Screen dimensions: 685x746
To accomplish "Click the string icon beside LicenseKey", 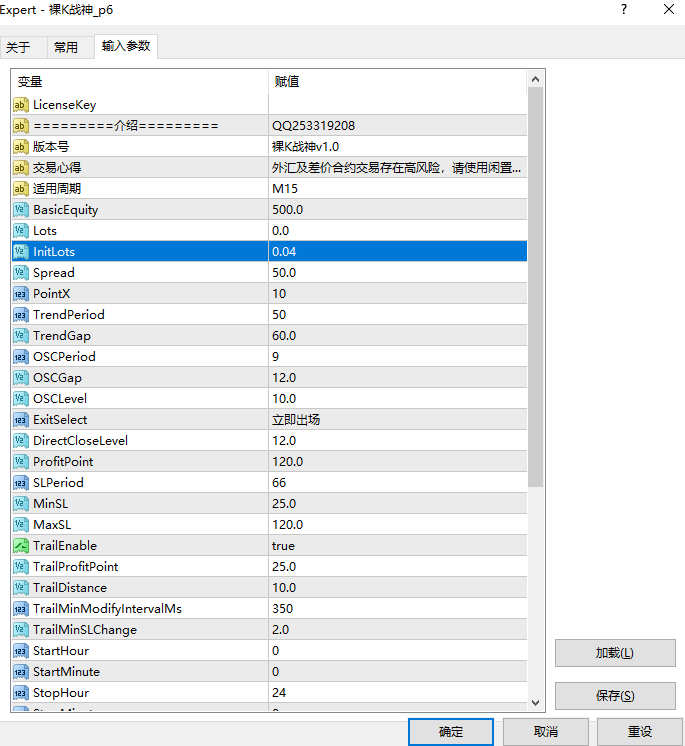I will [x=20, y=105].
